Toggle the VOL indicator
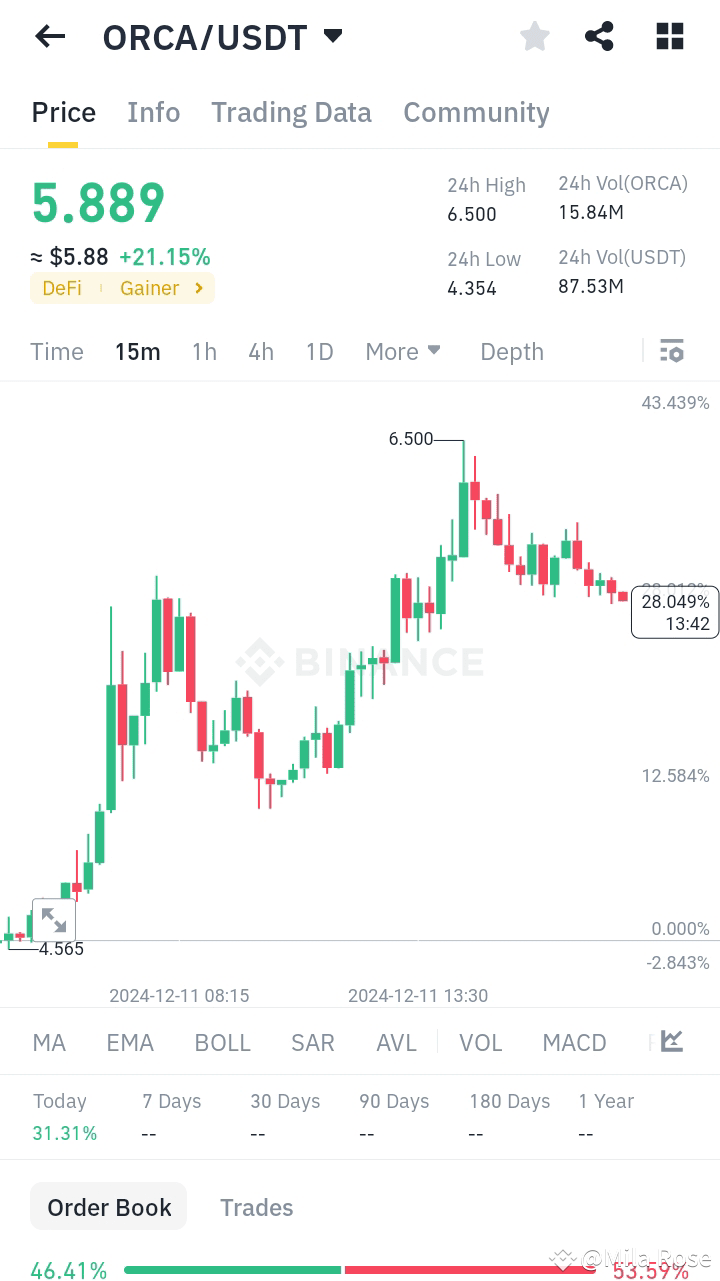Screen dimensions: 720x1281 (481, 1042)
